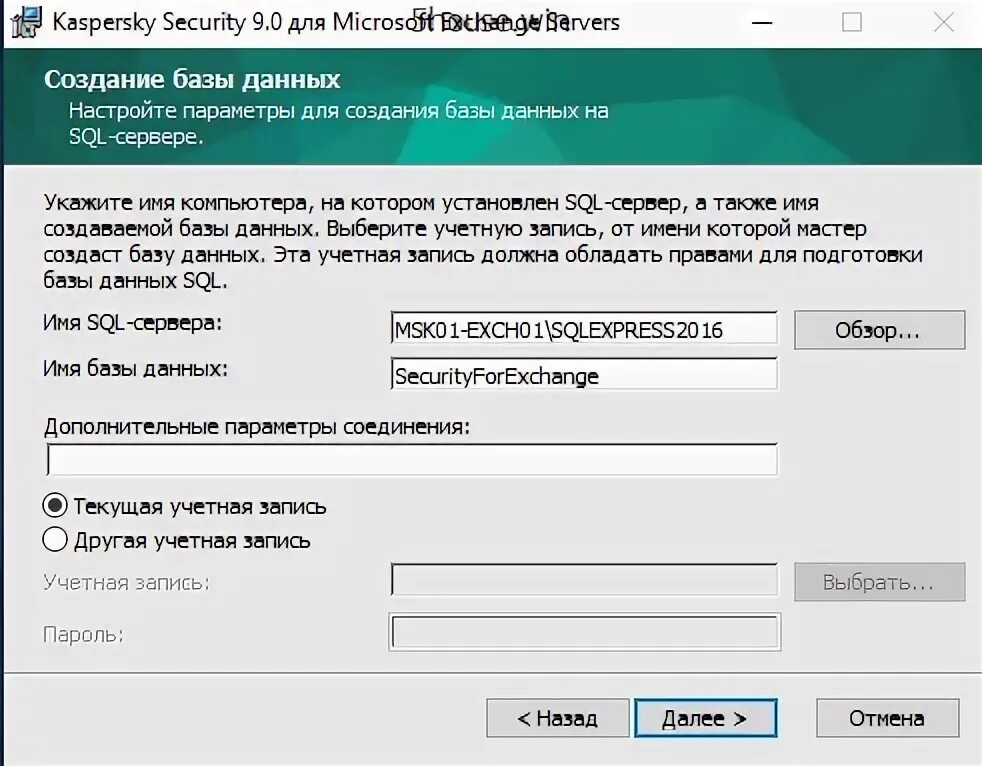Click the 'Учетная запись' account input field

tap(584, 581)
